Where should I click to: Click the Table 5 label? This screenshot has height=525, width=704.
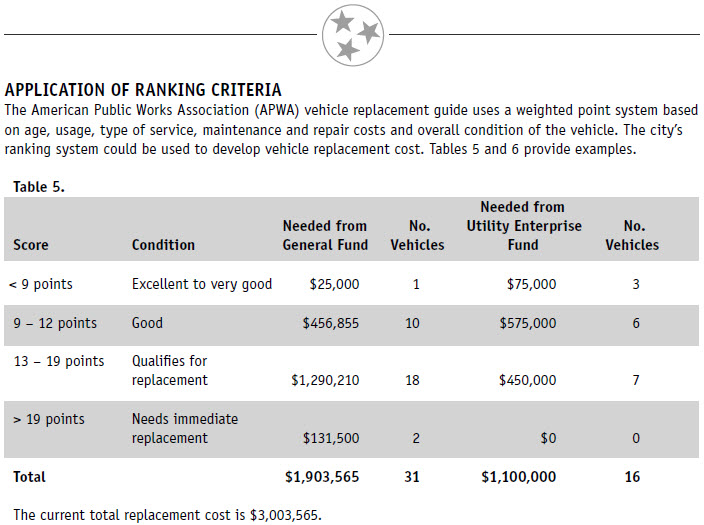click(39, 187)
